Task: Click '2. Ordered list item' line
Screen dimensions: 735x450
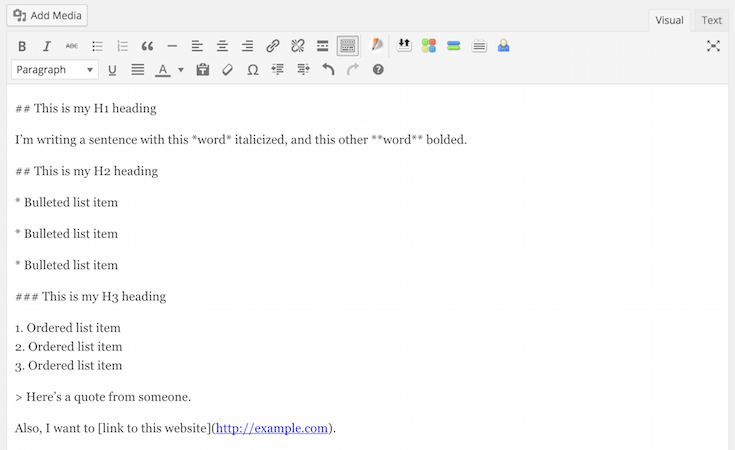Action: coord(68,347)
